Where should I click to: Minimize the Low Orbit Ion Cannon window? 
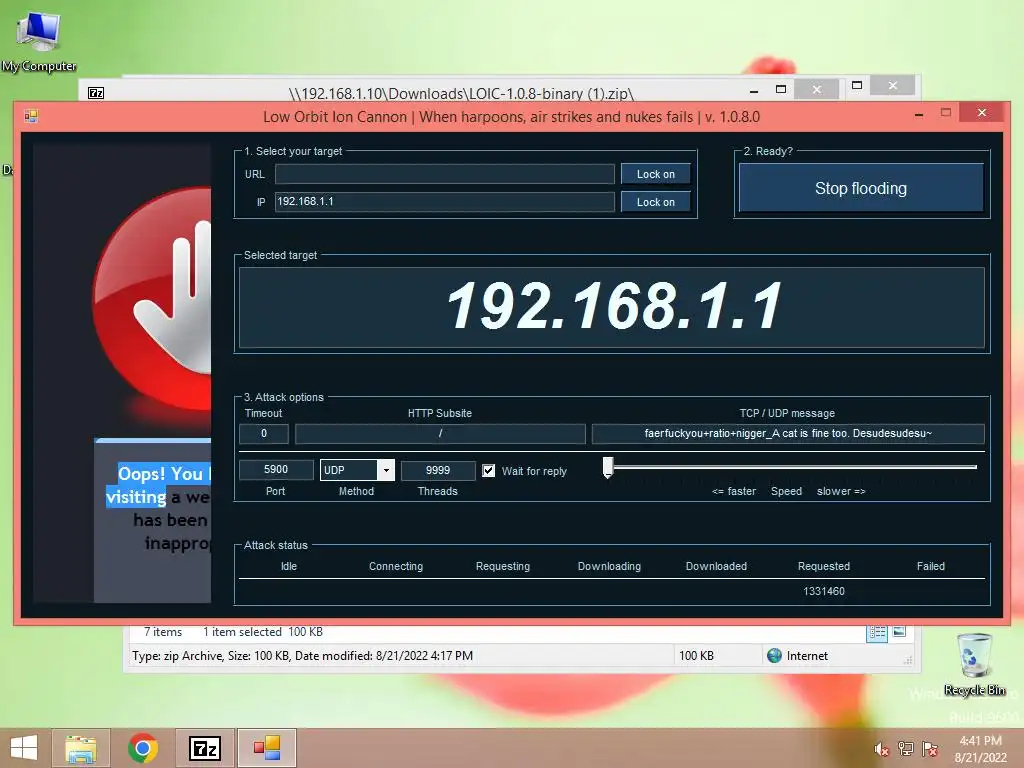click(919, 115)
